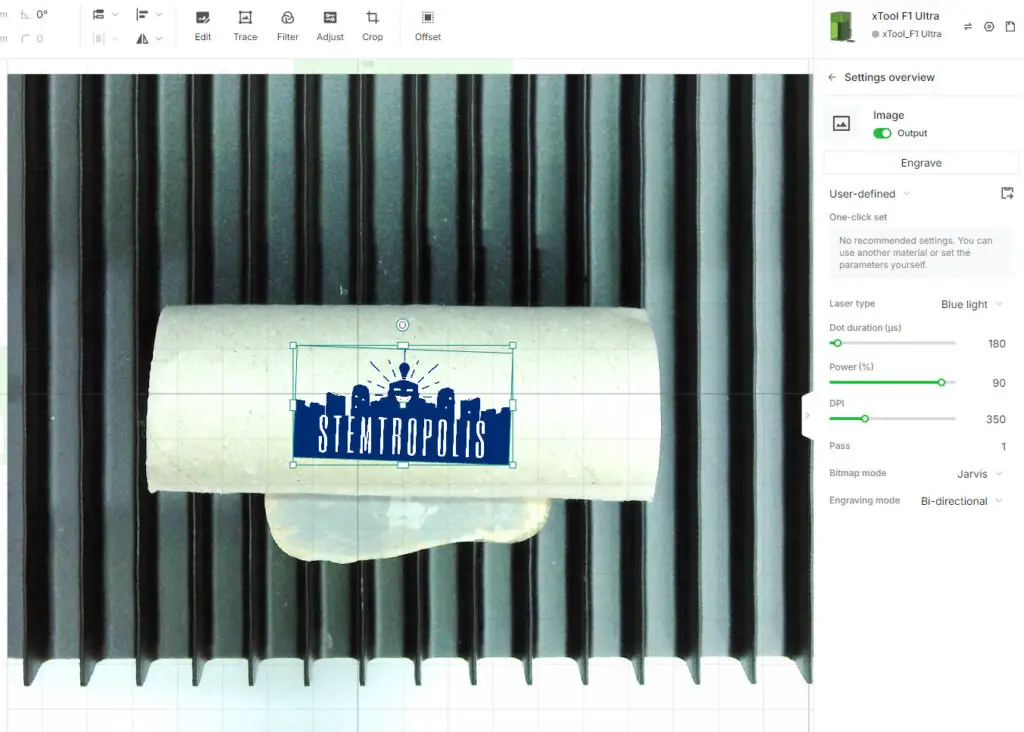Go back from Settings overview
This screenshot has height=732, width=1024.
832,77
